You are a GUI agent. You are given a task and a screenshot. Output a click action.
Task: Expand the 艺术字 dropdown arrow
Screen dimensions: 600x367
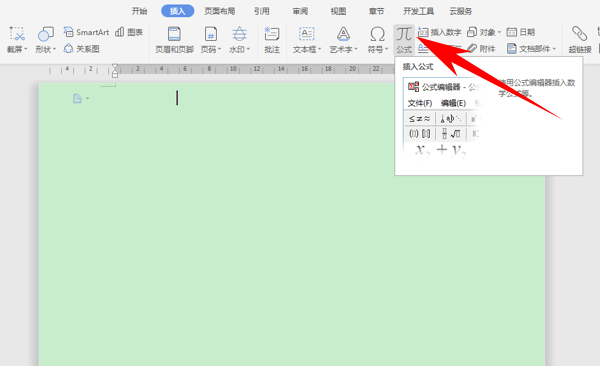point(356,49)
